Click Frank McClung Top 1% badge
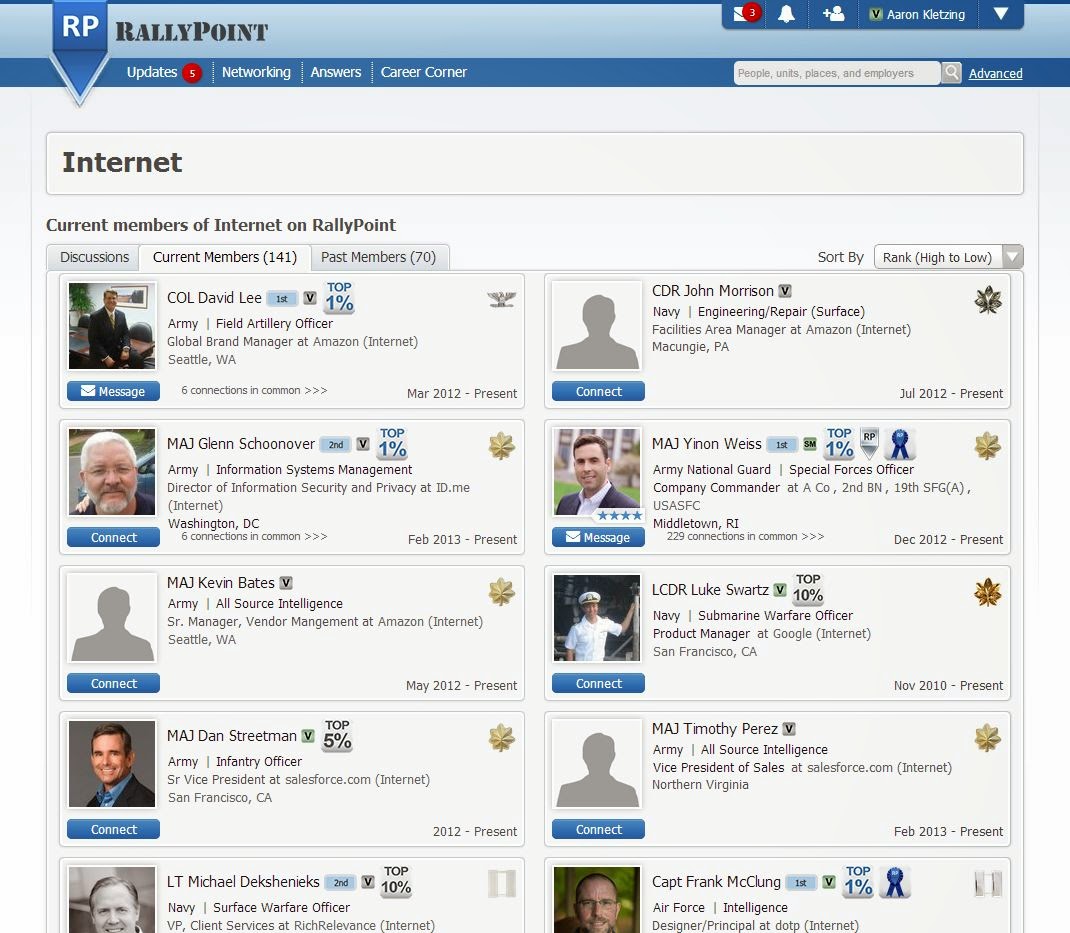1070x933 pixels. coord(858,881)
